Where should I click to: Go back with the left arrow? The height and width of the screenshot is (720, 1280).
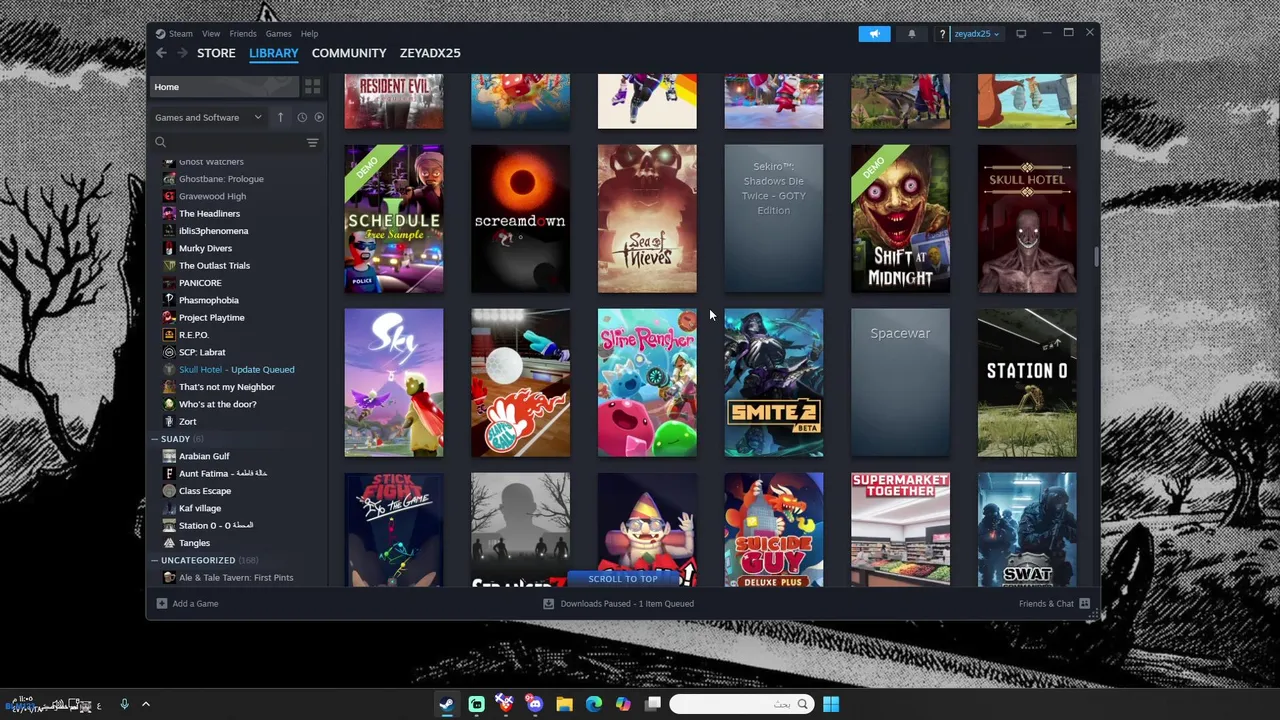pyautogui.click(x=161, y=53)
